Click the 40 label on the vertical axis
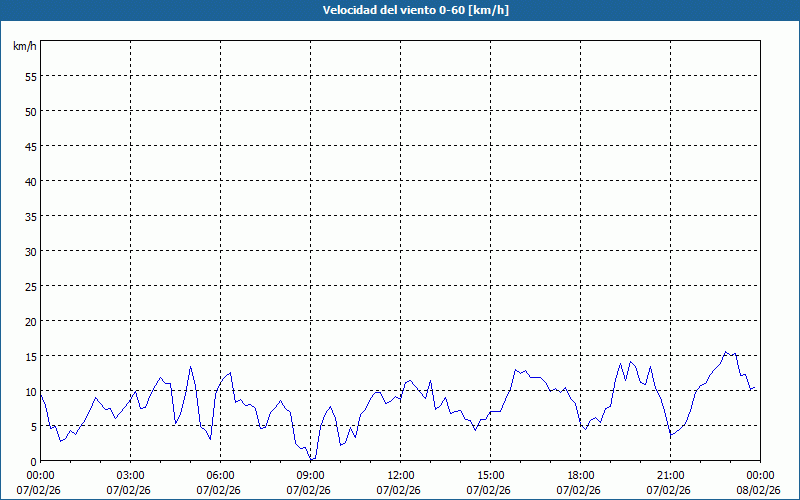This screenshot has height=500, width=800. point(30,181)
